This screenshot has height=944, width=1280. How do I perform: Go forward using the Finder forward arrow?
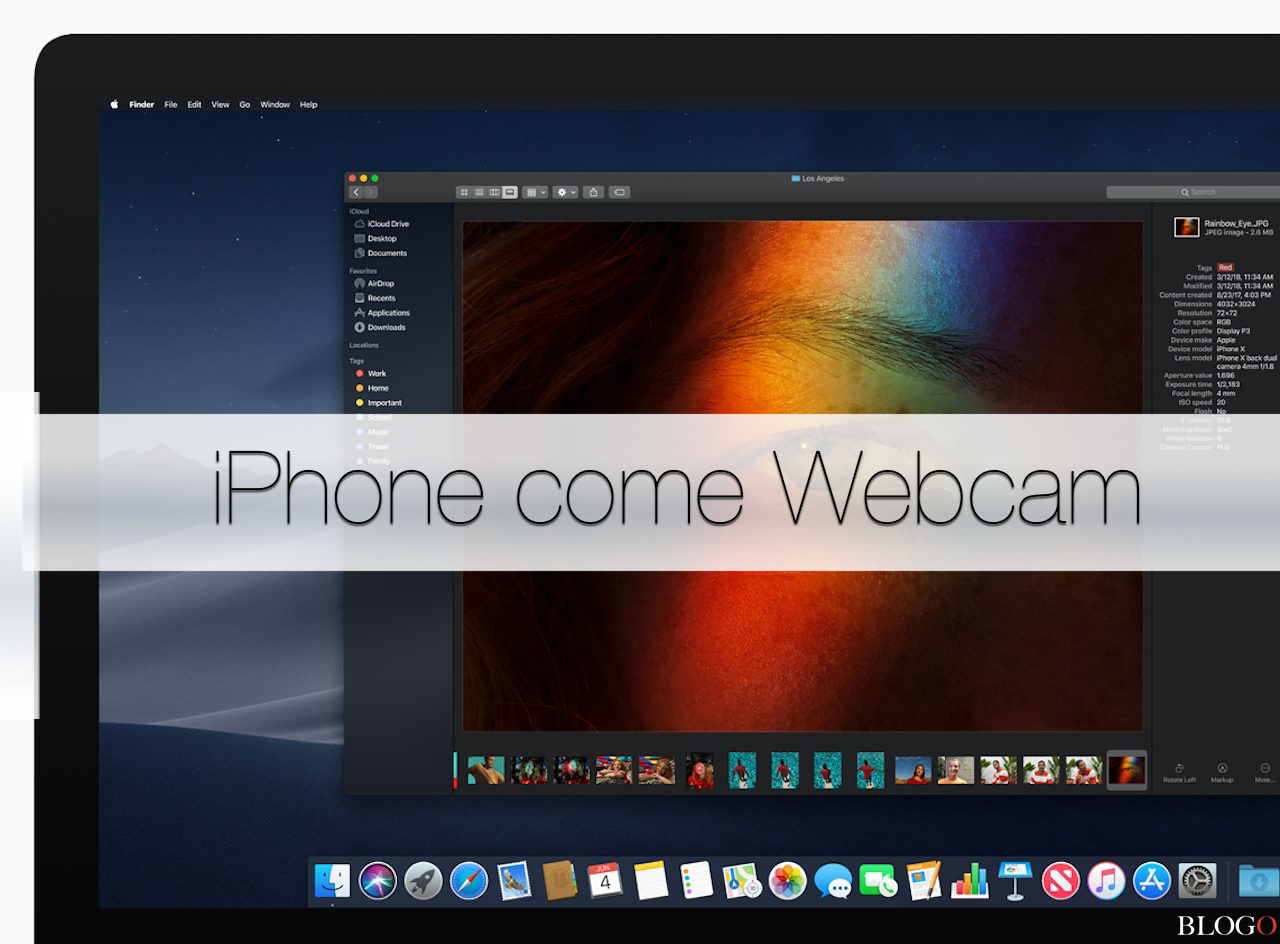371,192
